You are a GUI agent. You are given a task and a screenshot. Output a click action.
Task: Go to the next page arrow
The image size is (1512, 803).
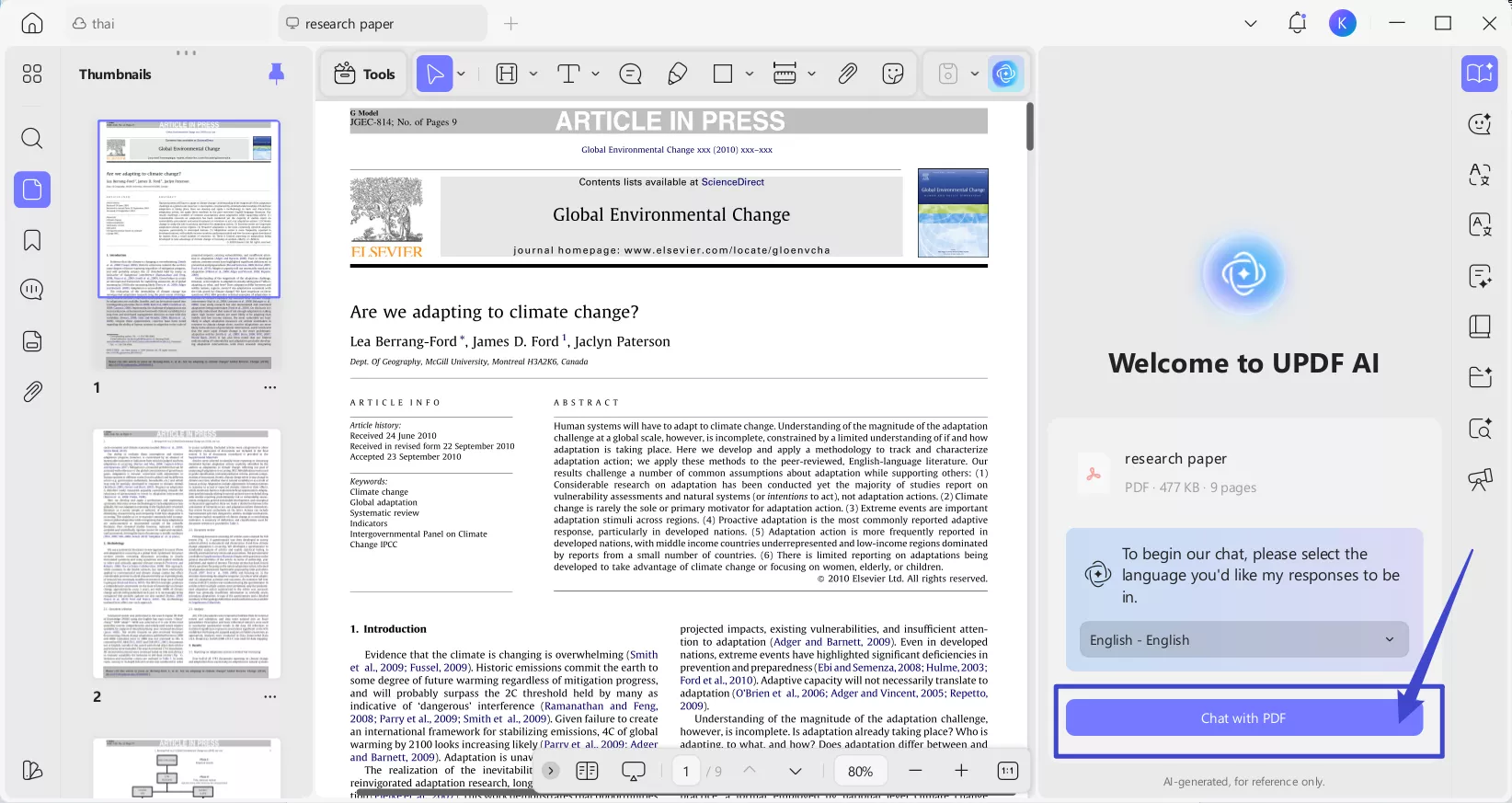796,771
